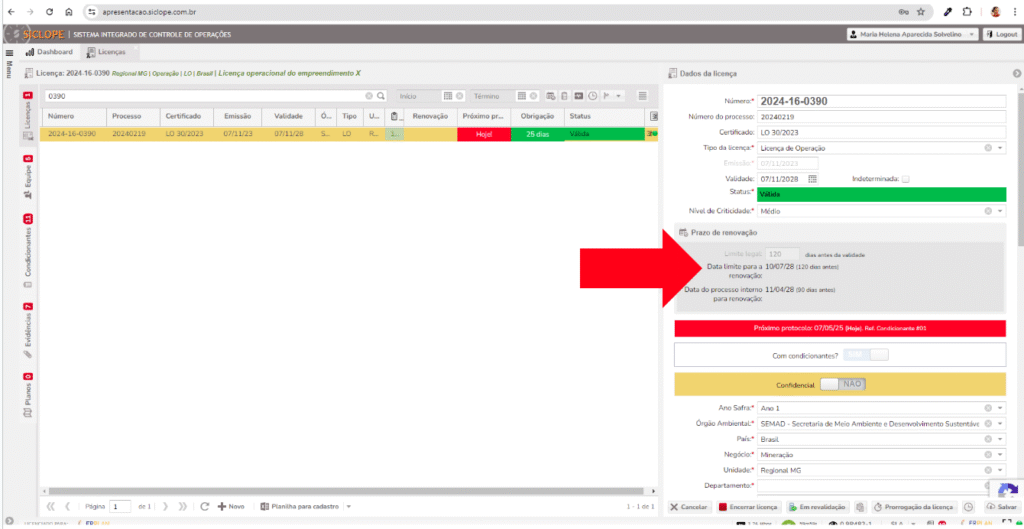Click the Cancelar button

point(690,507)
